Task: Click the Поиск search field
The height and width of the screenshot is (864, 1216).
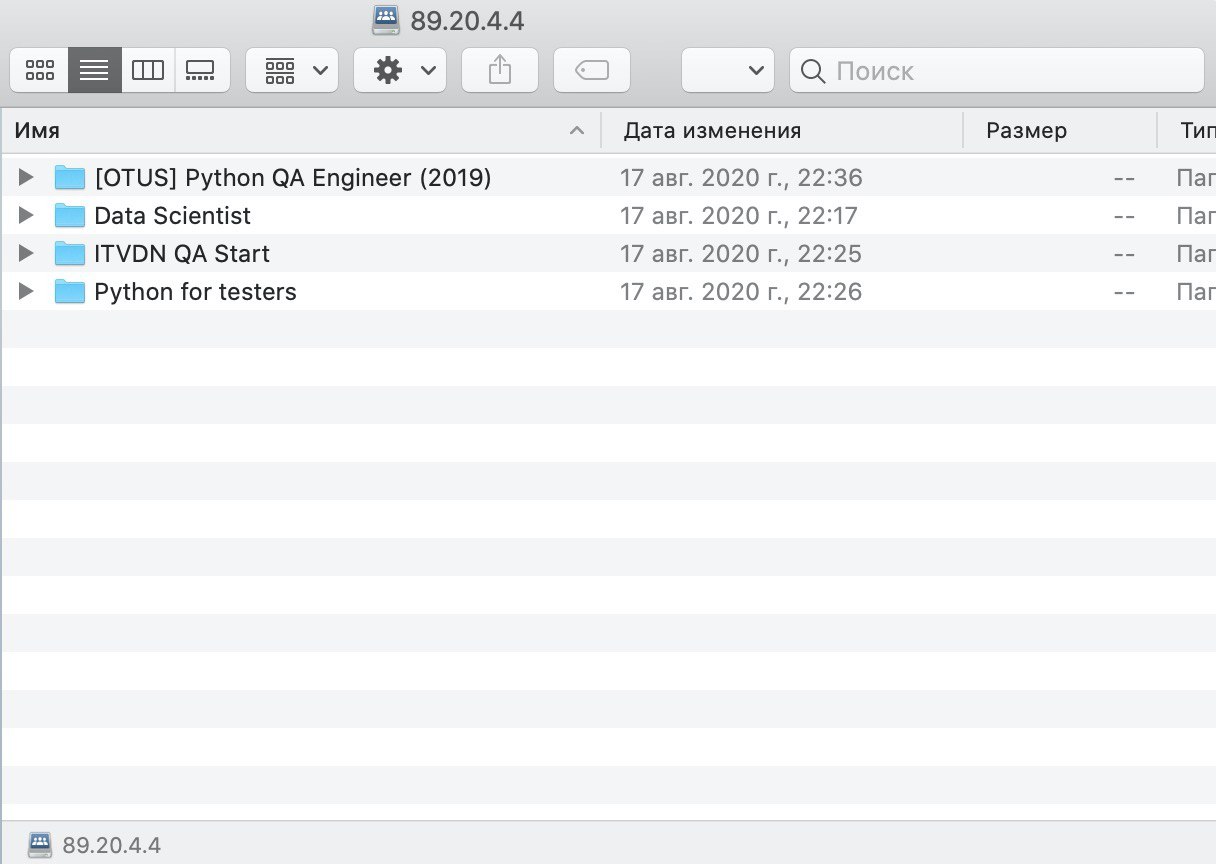Action: [997, 70]
